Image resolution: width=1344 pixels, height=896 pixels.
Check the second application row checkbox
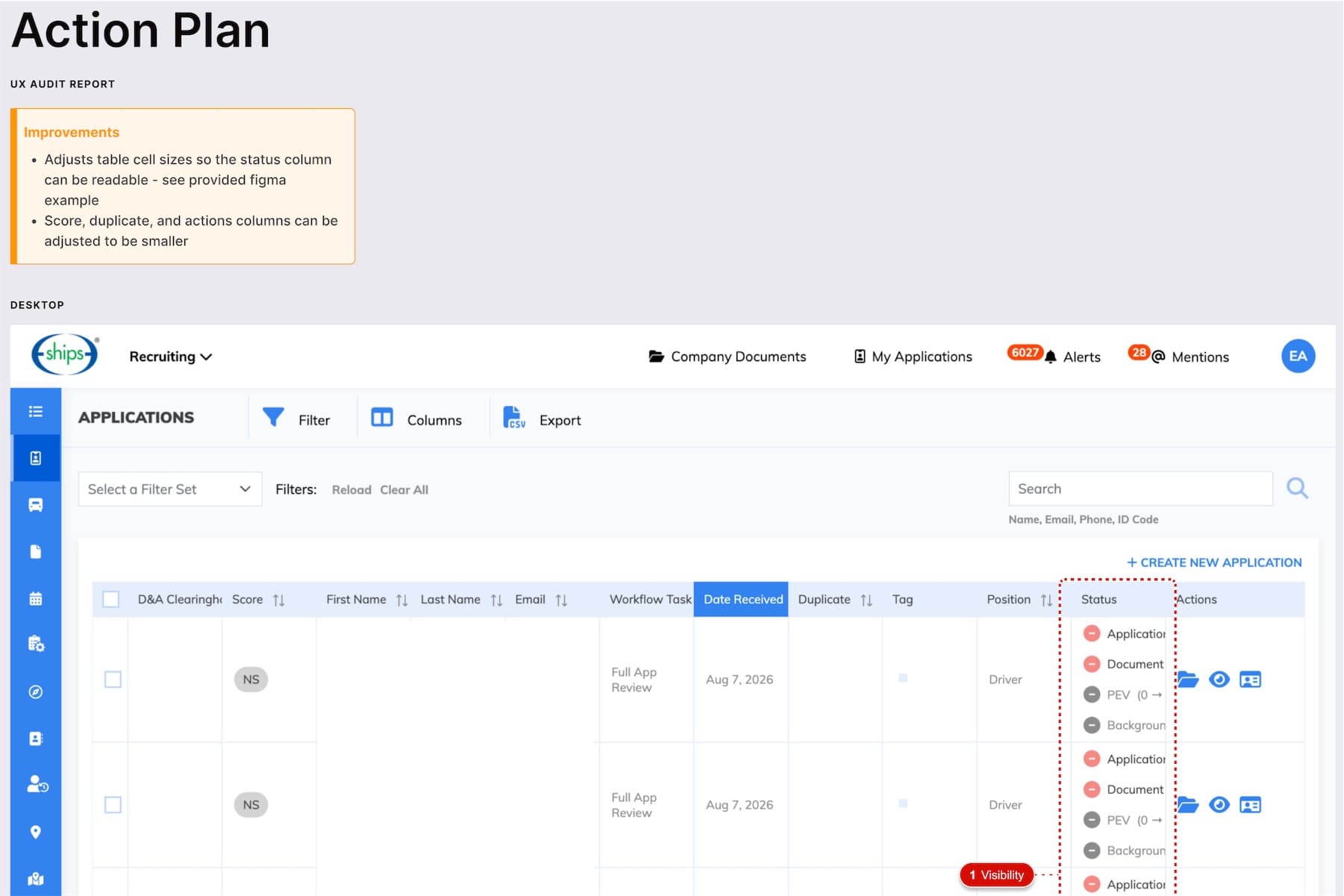coord(113,804)
